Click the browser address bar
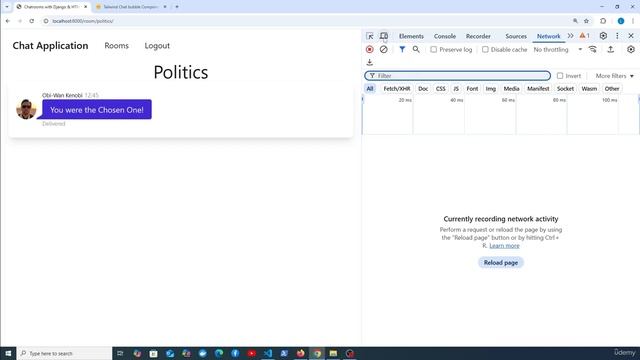This screenshot has width=640, height=360. coord(306,21)
